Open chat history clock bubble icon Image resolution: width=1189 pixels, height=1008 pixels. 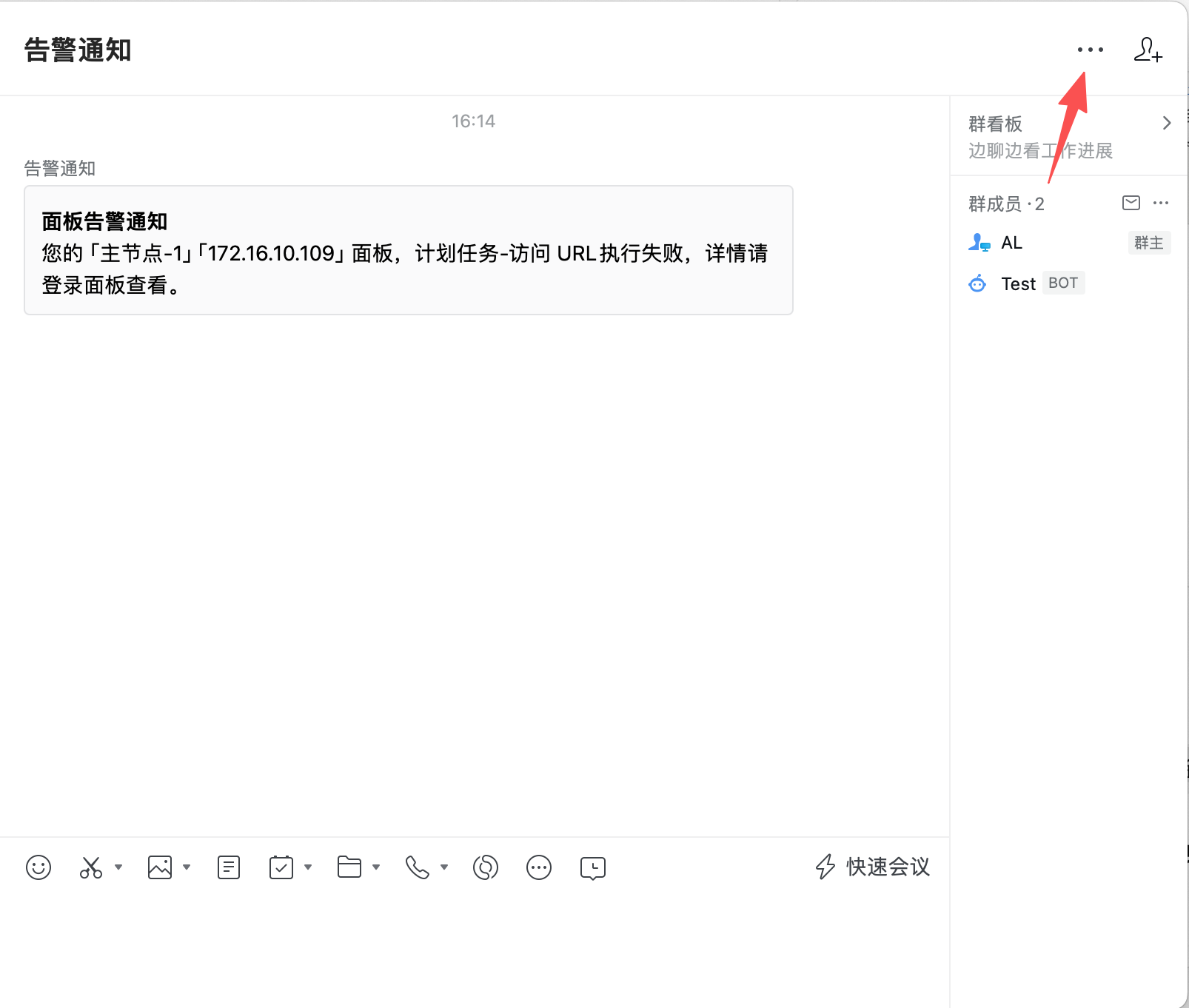click(593, 867)
